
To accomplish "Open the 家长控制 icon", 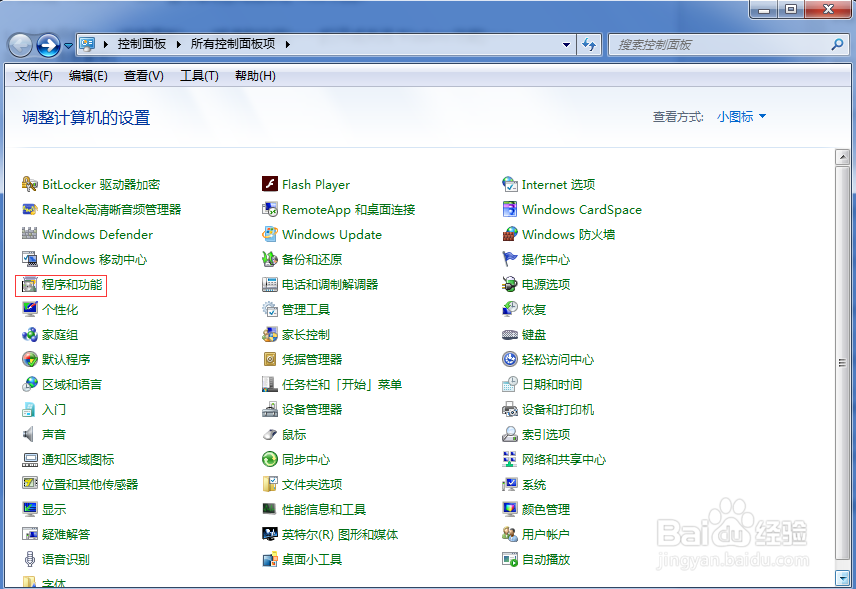I will pyautogui.click(x=270, y=335).
